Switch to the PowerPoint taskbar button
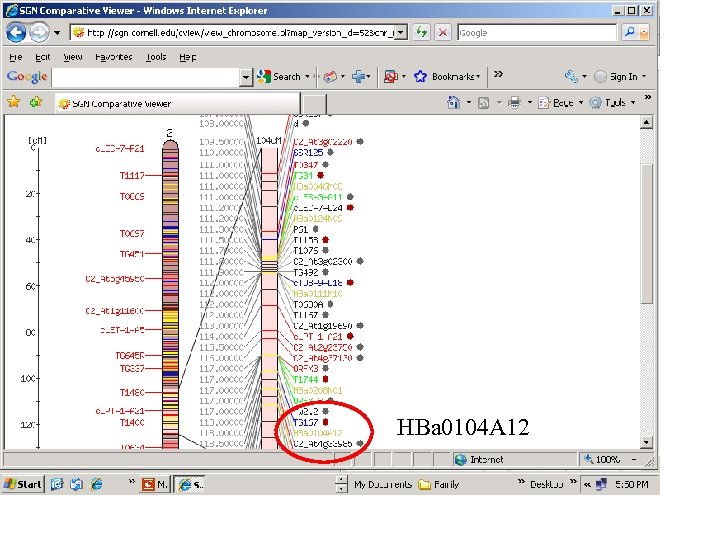 point(155,484)
